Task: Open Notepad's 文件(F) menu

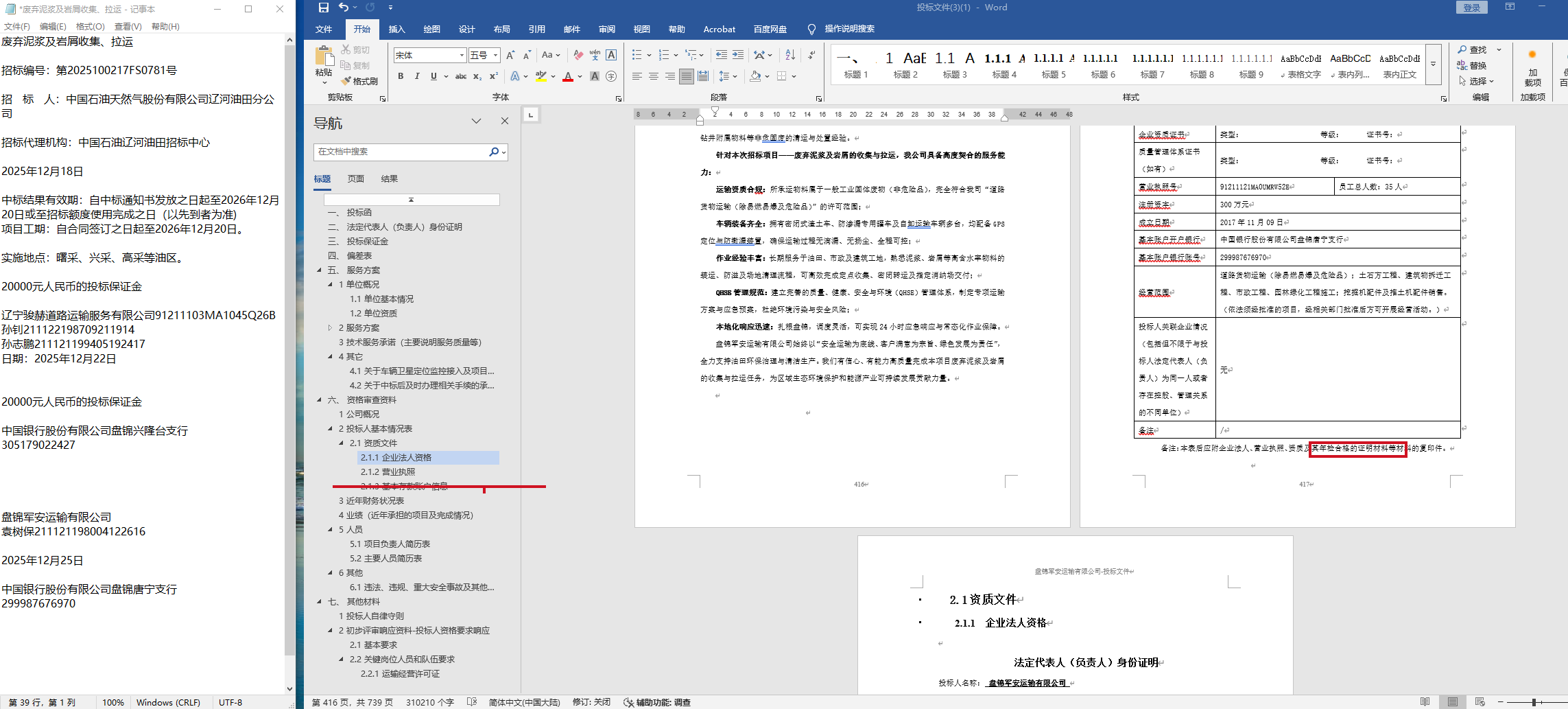Action: (x=17, y=26)
